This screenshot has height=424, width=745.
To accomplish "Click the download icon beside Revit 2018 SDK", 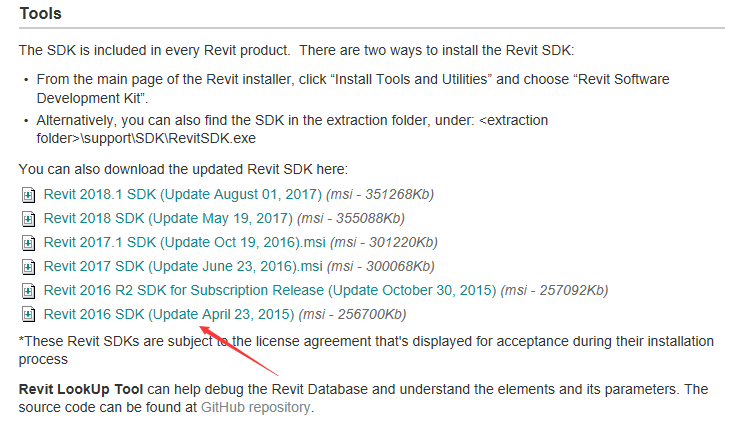I will tap(29, 219).
